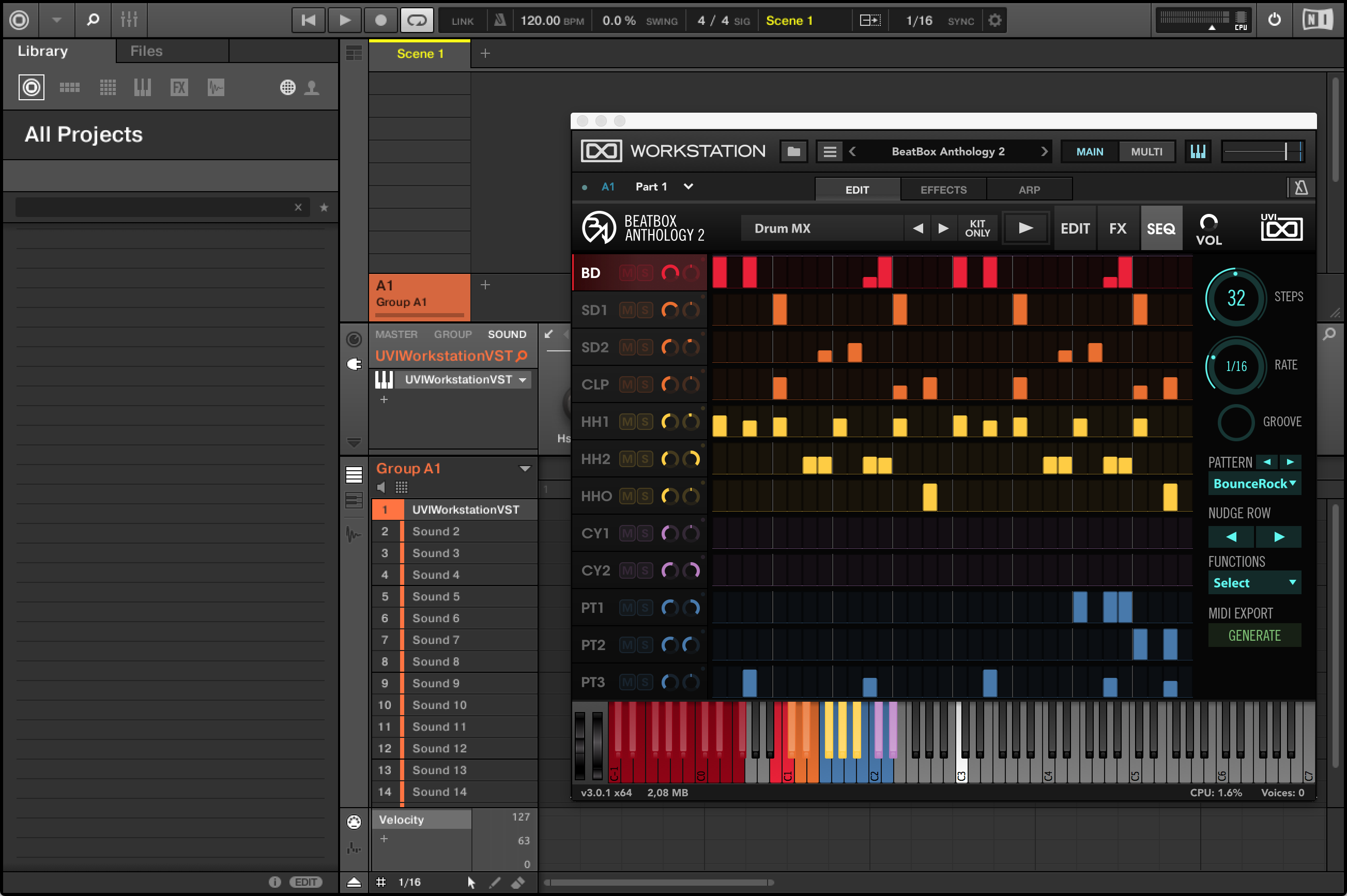Viewport: 1347px width, 896px height.
Task: Solo the CLP drum row
Action: (645, 384)
